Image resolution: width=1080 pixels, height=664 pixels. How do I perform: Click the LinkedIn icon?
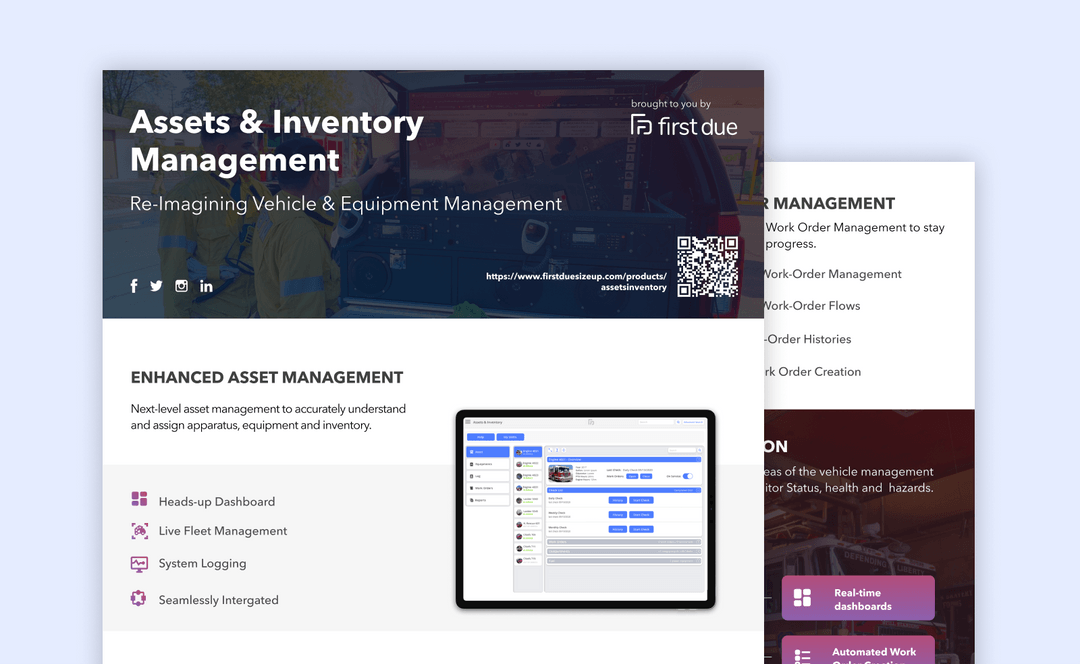[x=206, y=285]
